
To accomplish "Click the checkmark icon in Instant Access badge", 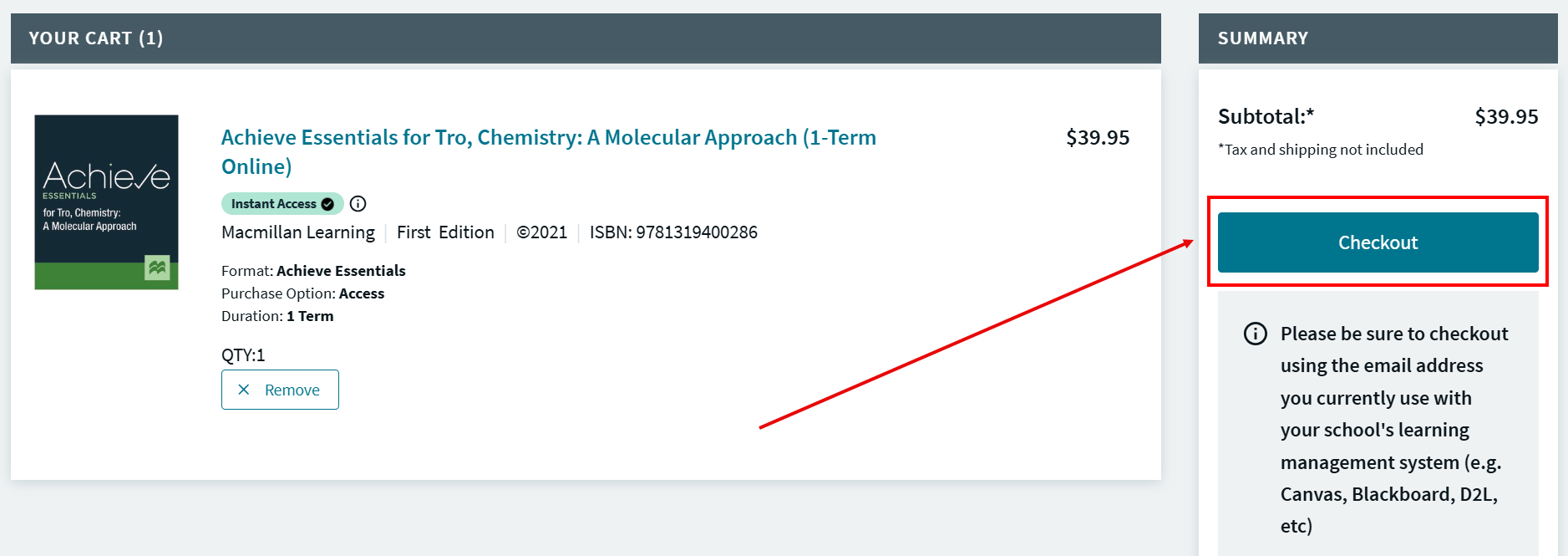I will (327, 204).
